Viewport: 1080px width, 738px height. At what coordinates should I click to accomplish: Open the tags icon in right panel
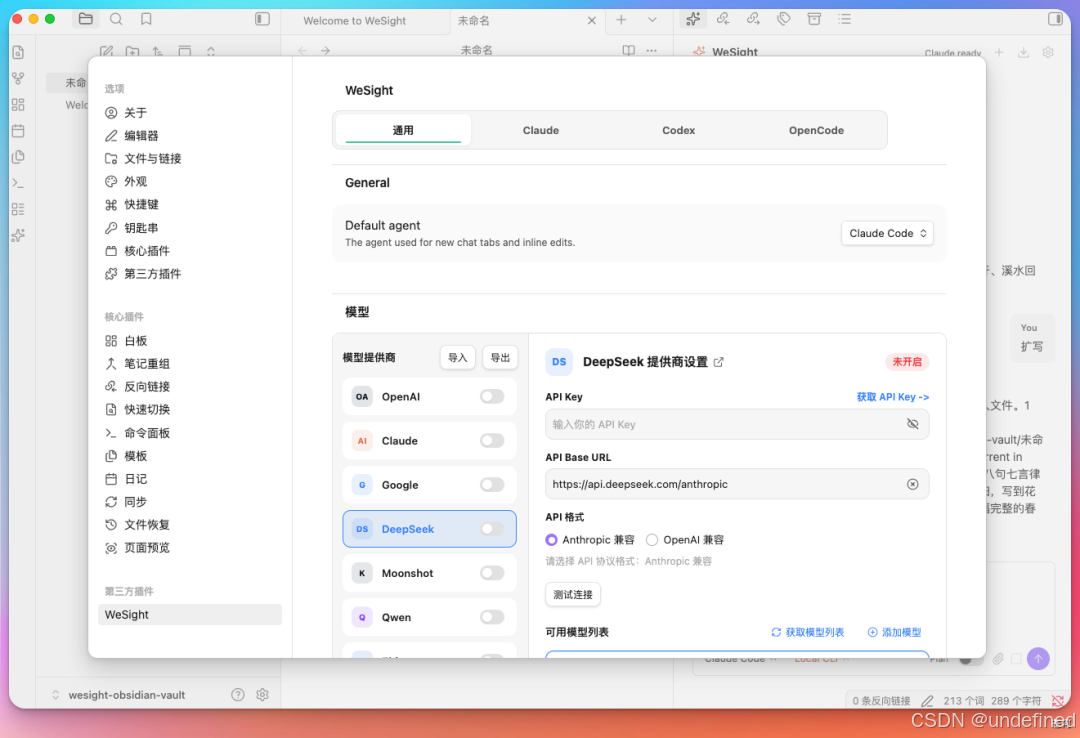click(784, 19)
